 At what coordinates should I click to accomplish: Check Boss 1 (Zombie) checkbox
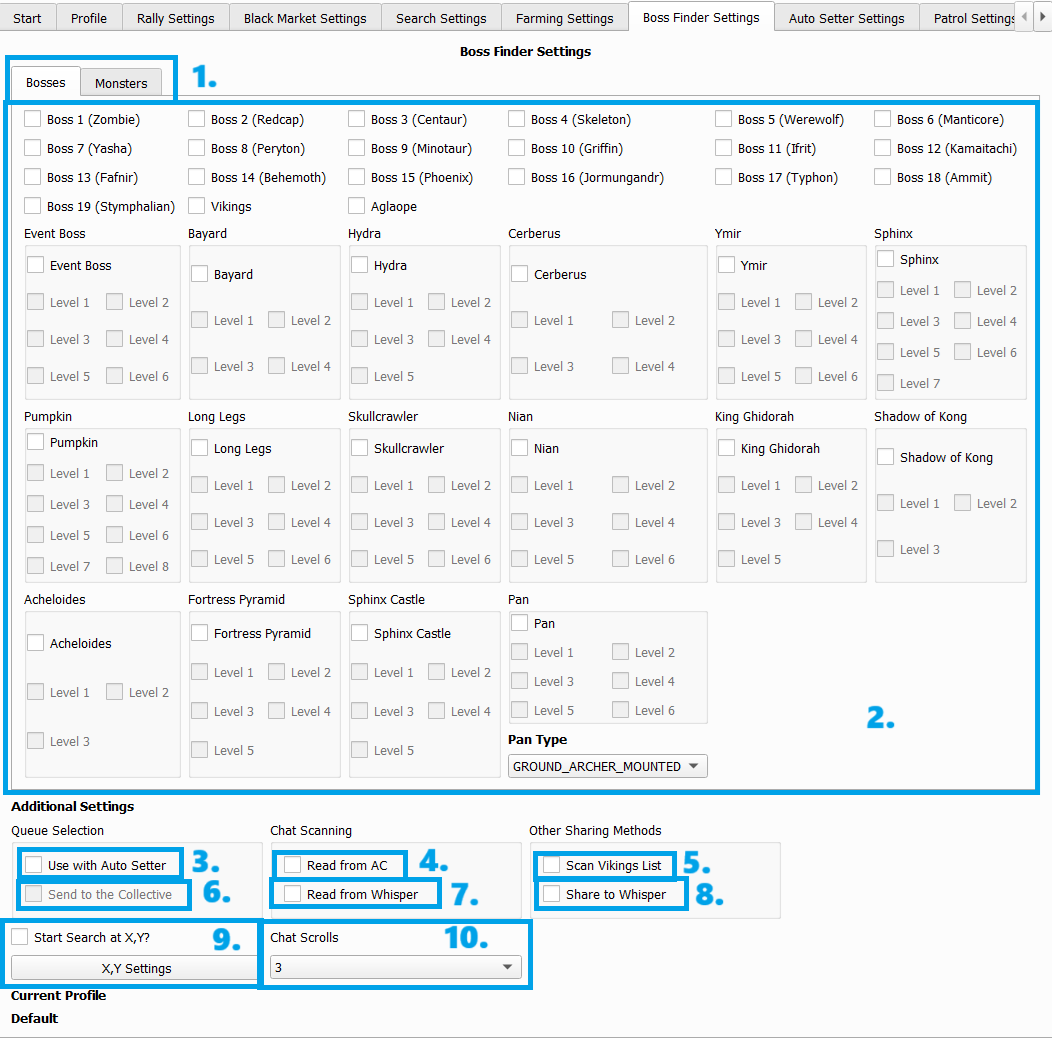[33, 119]
